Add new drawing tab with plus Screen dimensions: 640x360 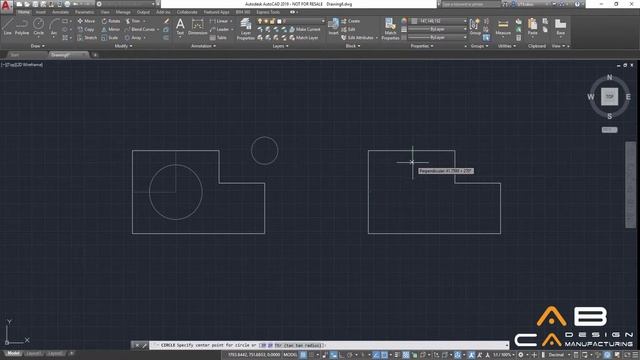[95, 55]
